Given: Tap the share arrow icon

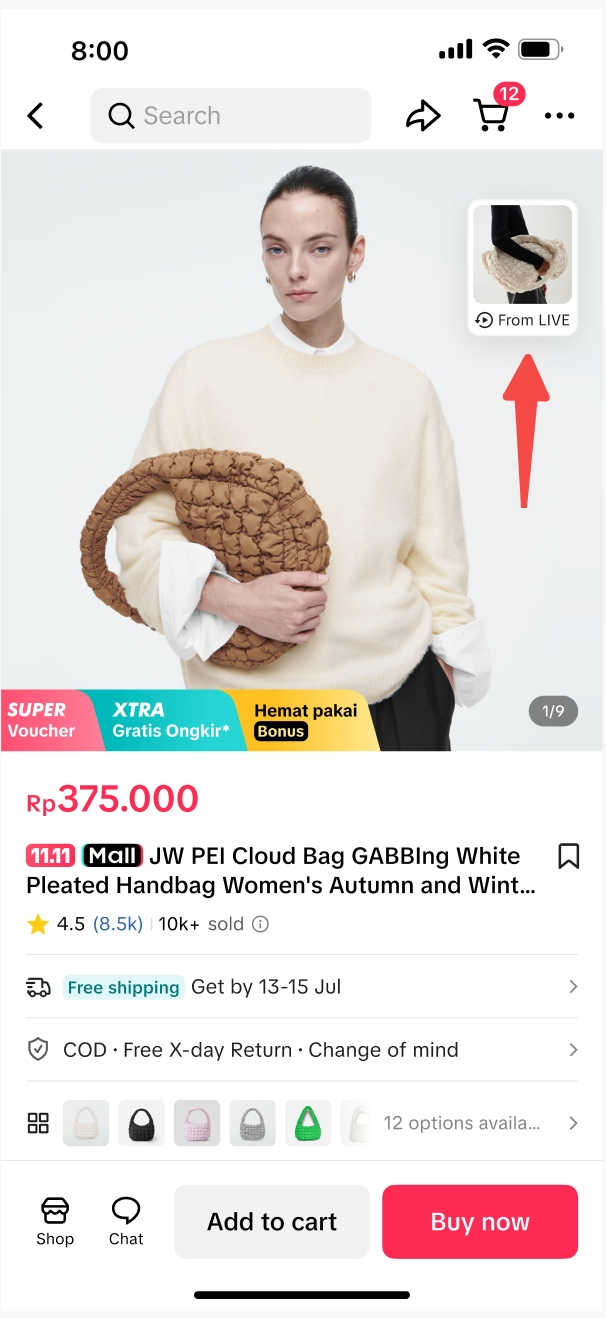Looking at the screenshot, I should click(x=423, y=116).
